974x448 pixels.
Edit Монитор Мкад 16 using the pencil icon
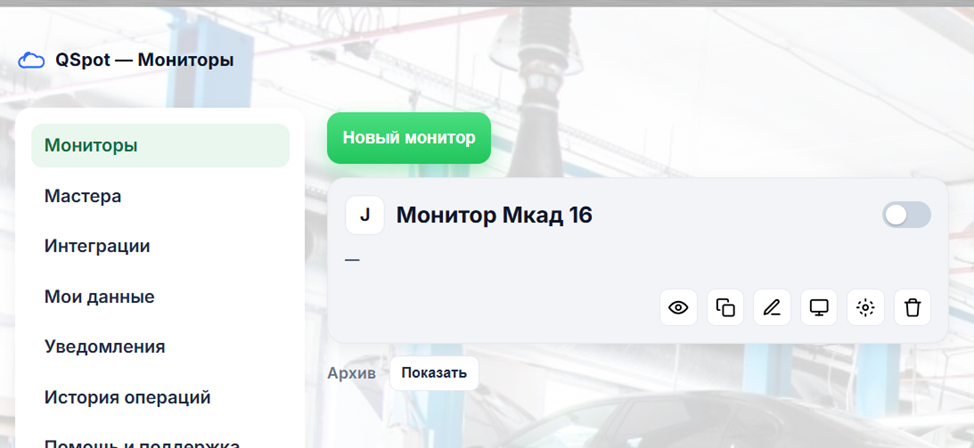[x=772, y=307]
